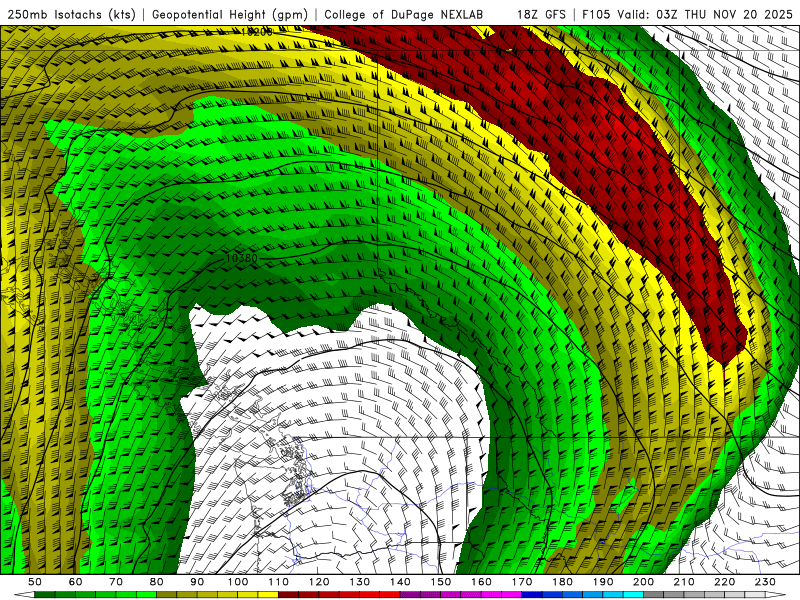Click the 70 value on the color scale

[116, 582]
